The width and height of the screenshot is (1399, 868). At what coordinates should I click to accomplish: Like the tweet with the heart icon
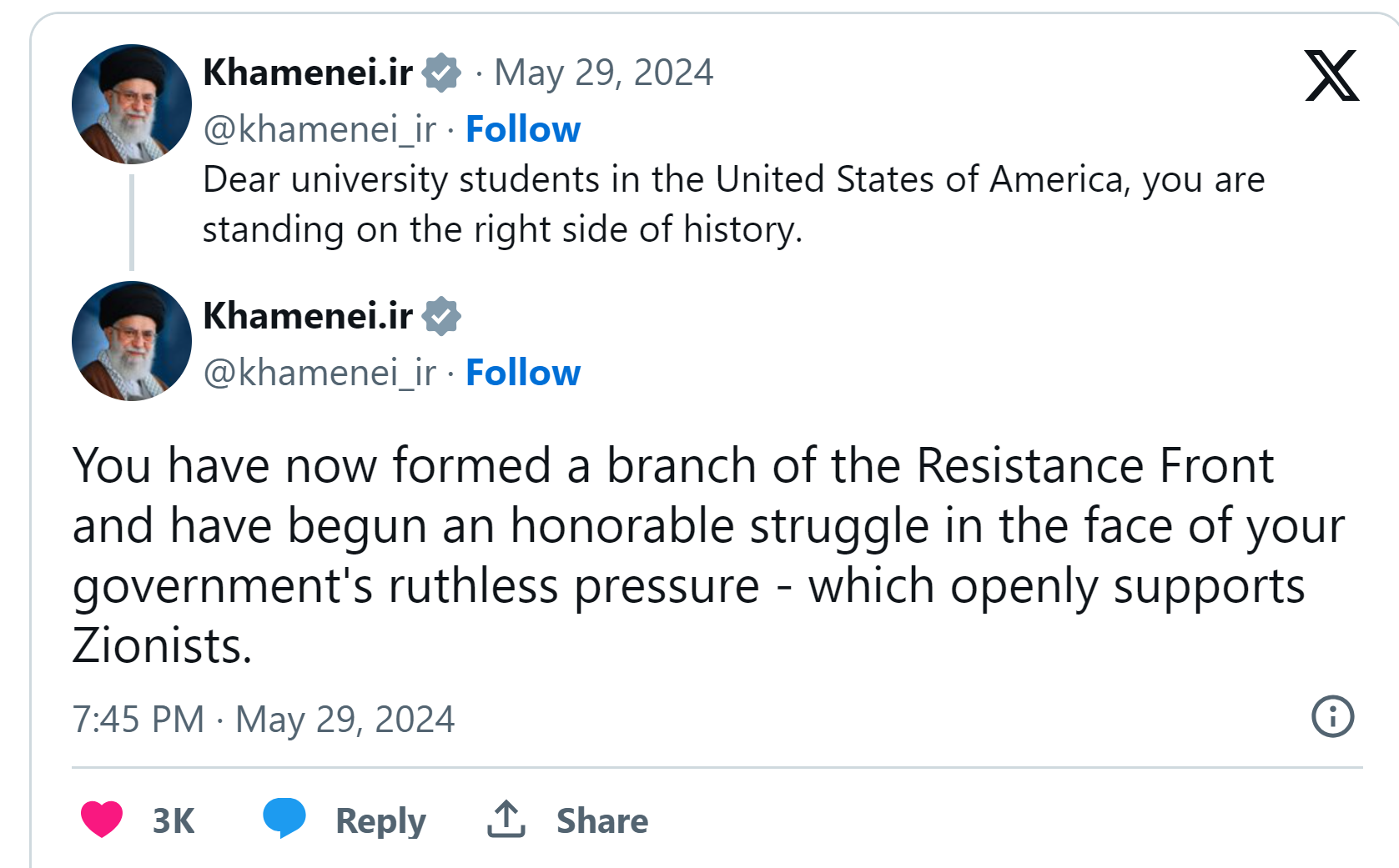click(102, 819)
